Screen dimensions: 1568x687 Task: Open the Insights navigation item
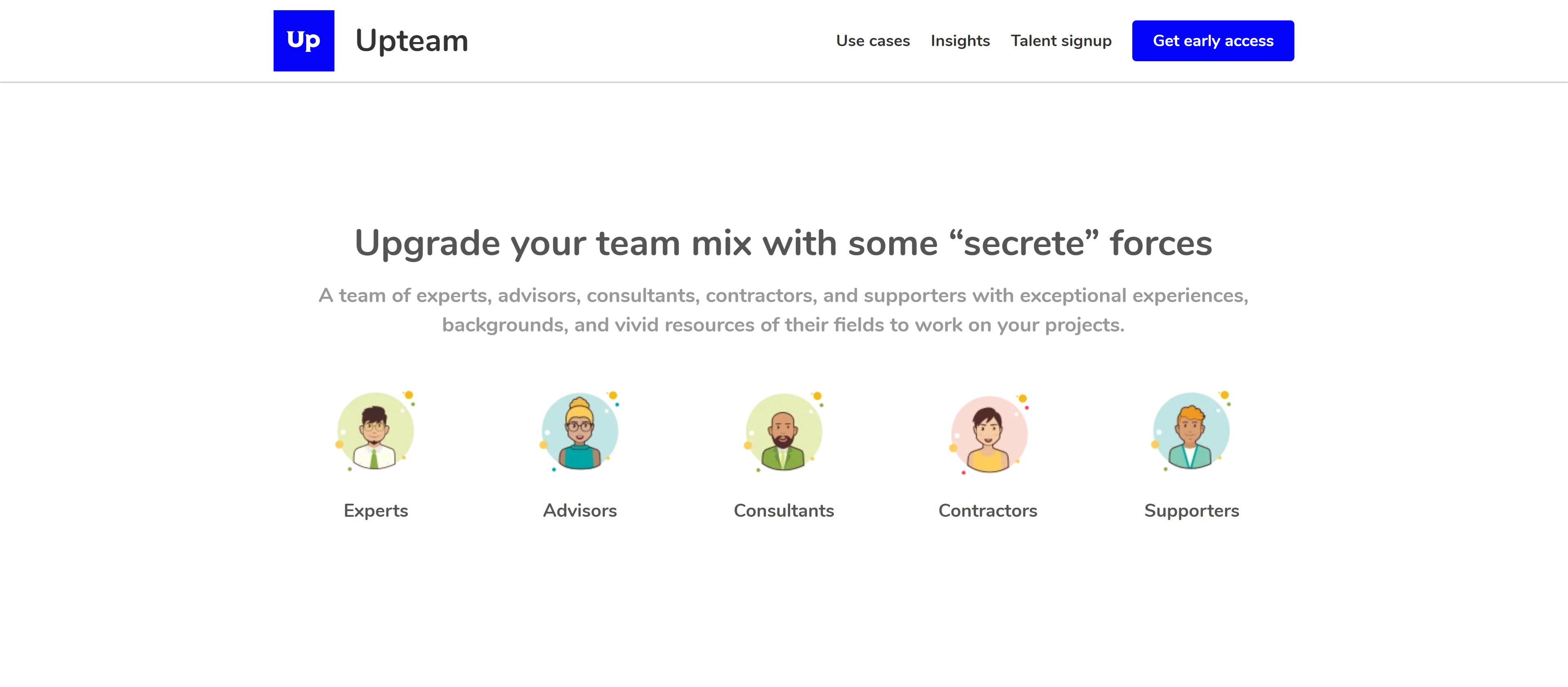tap(960, 40)
